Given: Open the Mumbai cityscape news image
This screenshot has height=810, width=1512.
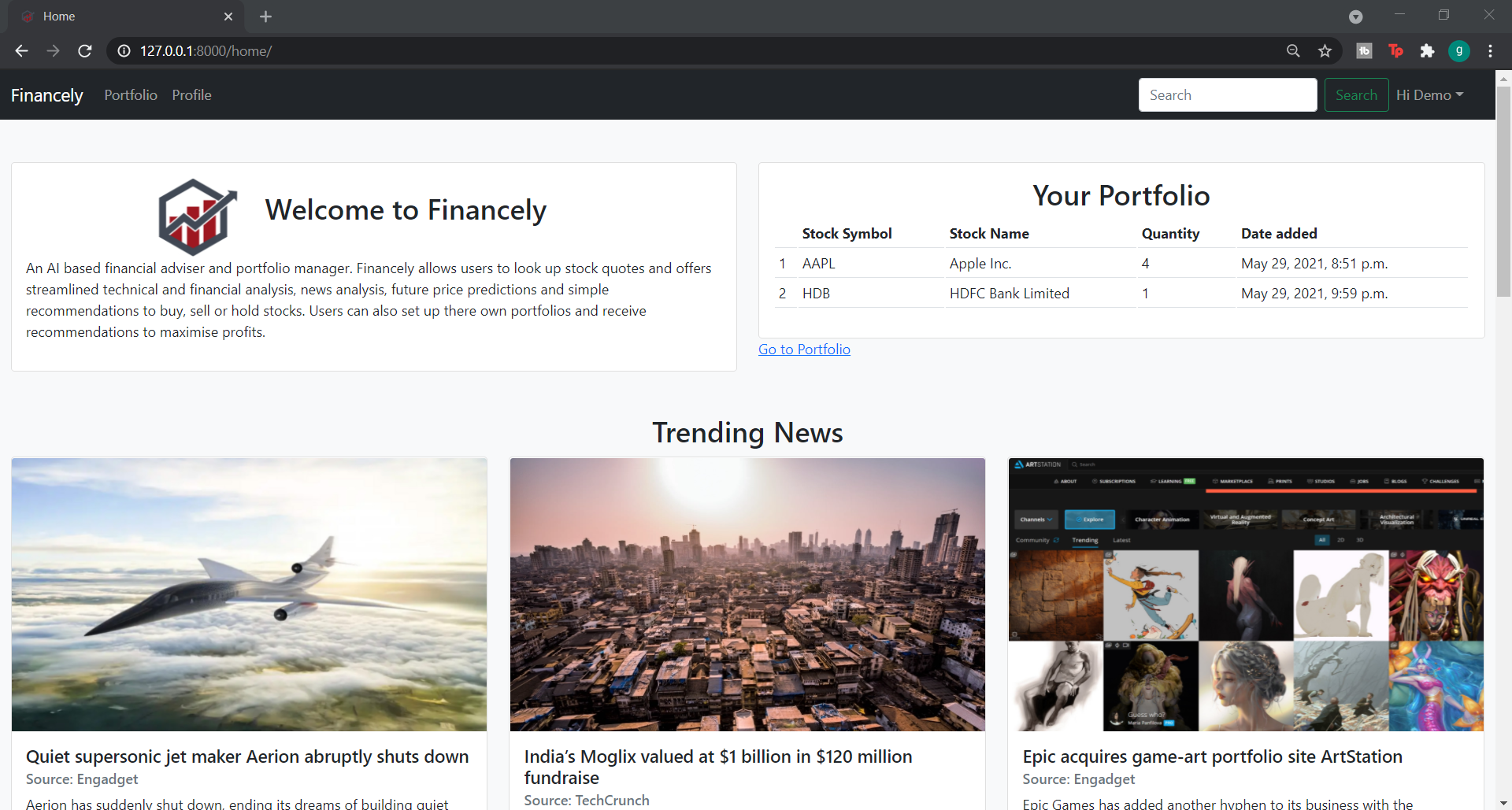Looking at the screenshot, I should click(747, 595).
